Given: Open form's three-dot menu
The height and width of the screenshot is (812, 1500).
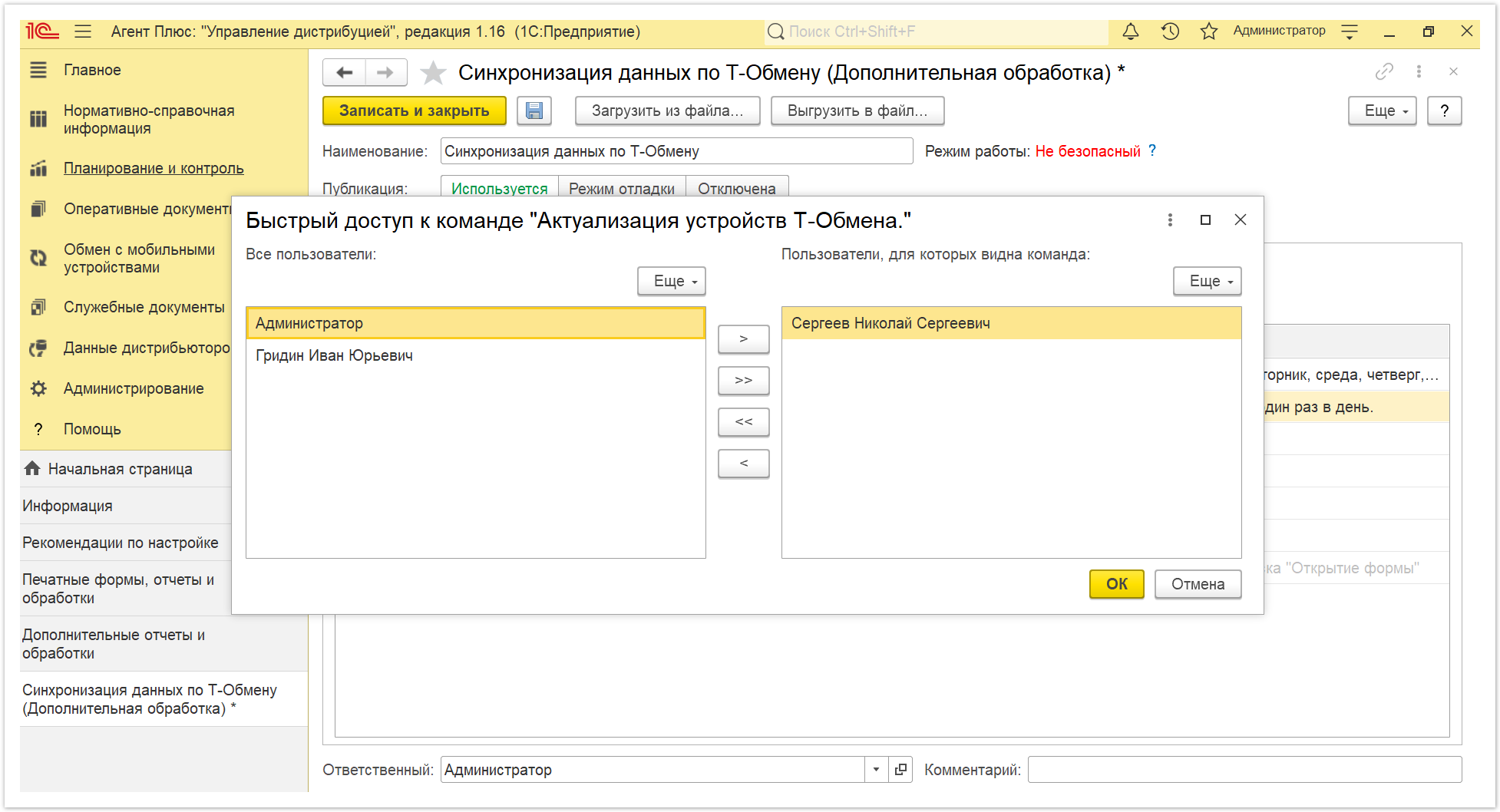Looking at the screenshot, I should (1419, 71).
